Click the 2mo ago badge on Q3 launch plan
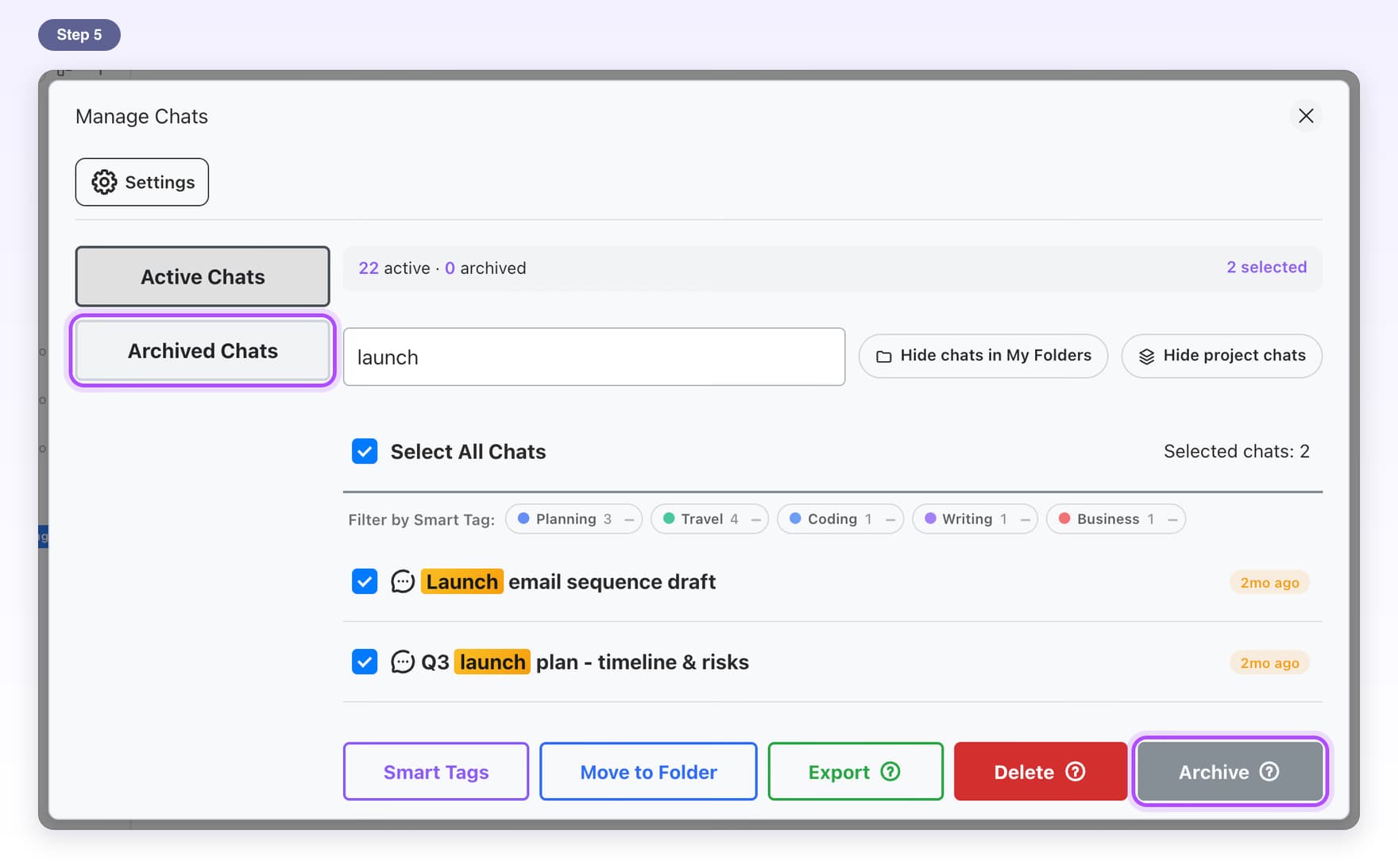This screenshot has width=1398, height=868. [x=1269, y=662]
